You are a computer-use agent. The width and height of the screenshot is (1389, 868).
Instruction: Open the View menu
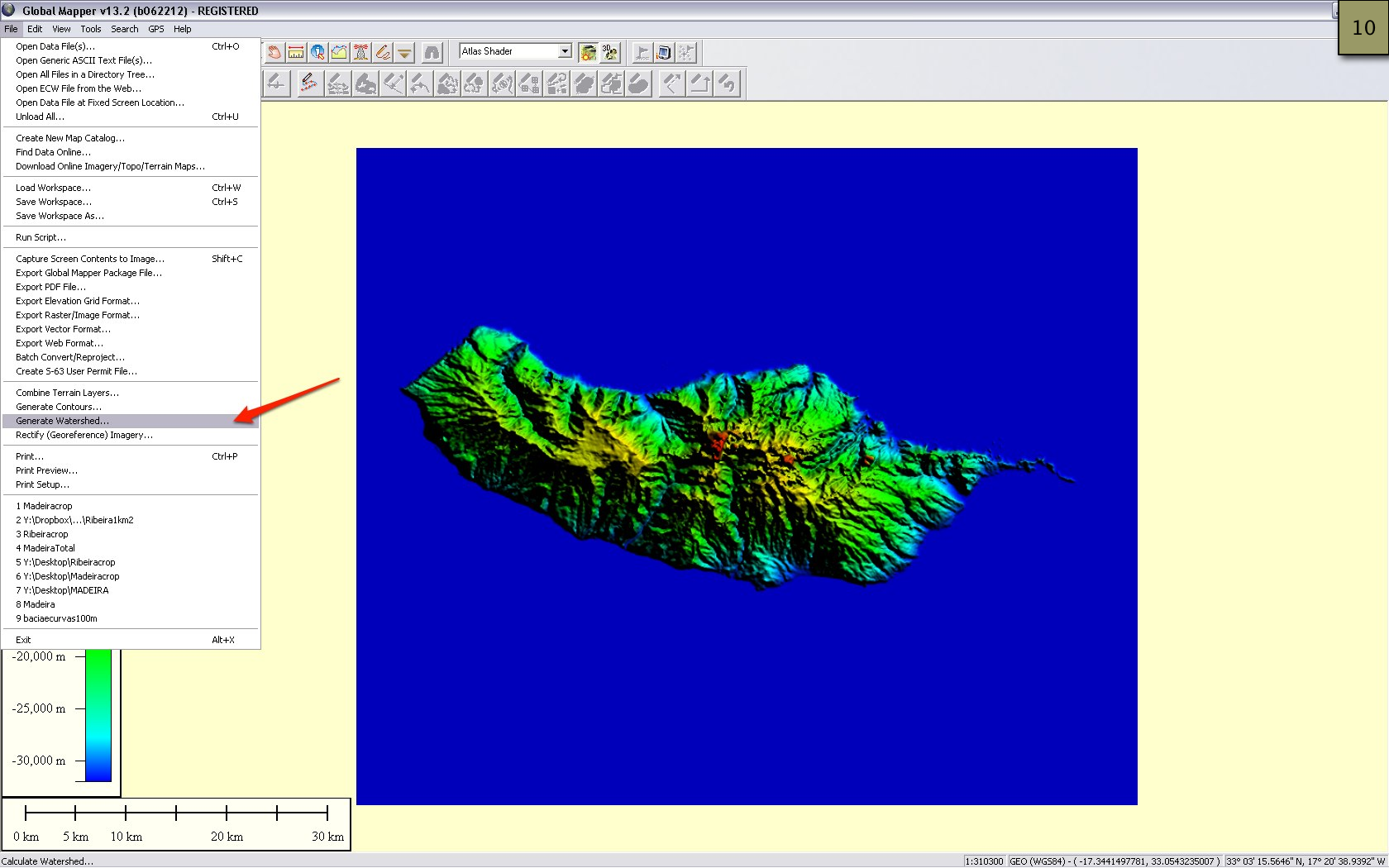point(61,29)
